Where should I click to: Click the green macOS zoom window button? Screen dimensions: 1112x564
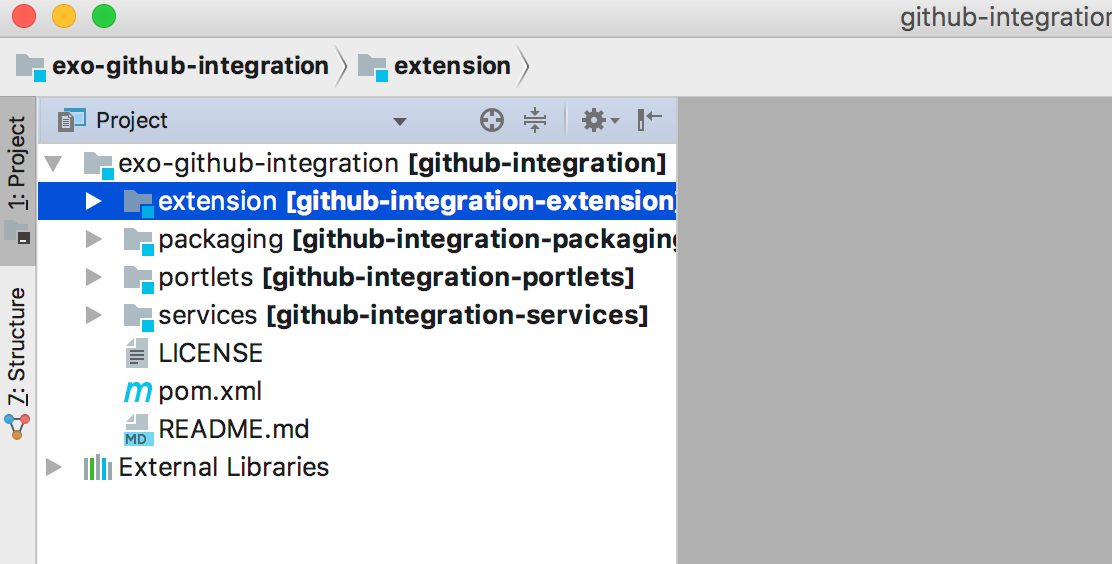(x=104, y=16)
